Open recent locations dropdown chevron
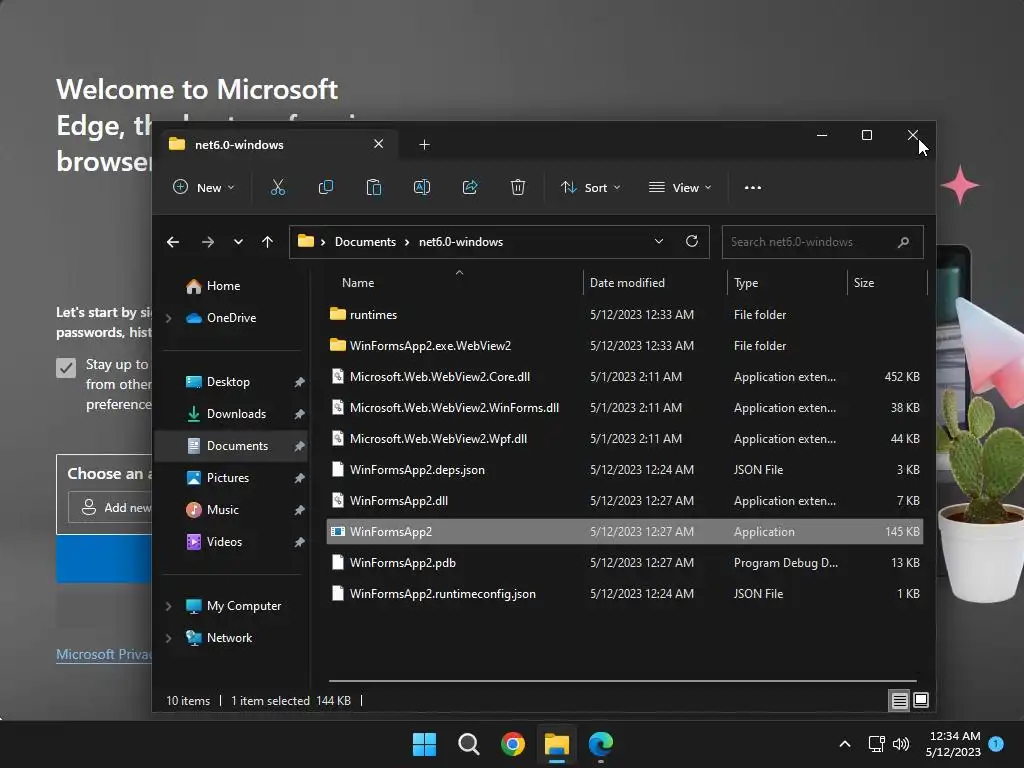The image size is (1024, 768). point(238,242)
